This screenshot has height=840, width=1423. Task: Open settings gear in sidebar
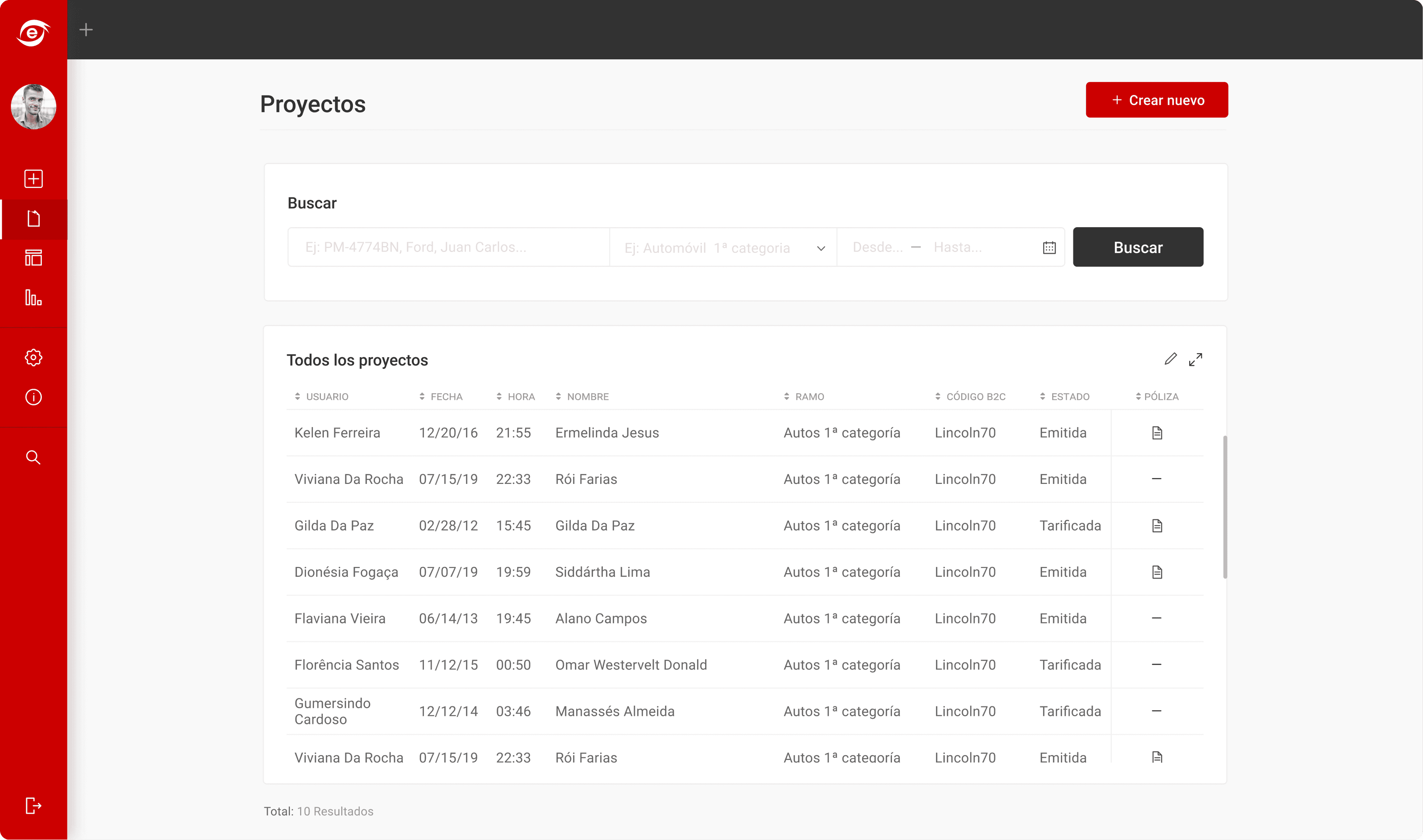click(33, 358)
